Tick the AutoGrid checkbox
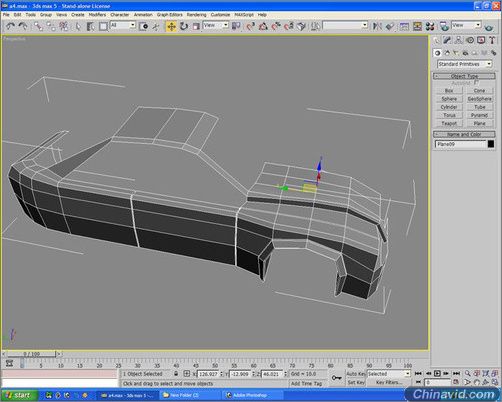The width and height of the screenshot is (502, 402). (x=476, y=82)
